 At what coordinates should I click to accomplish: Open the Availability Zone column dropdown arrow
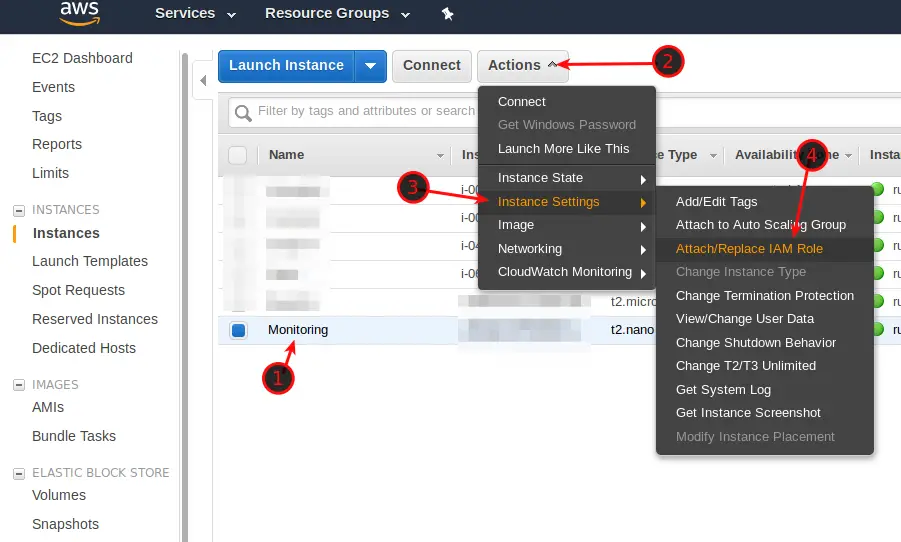click(x=848, y=156)
